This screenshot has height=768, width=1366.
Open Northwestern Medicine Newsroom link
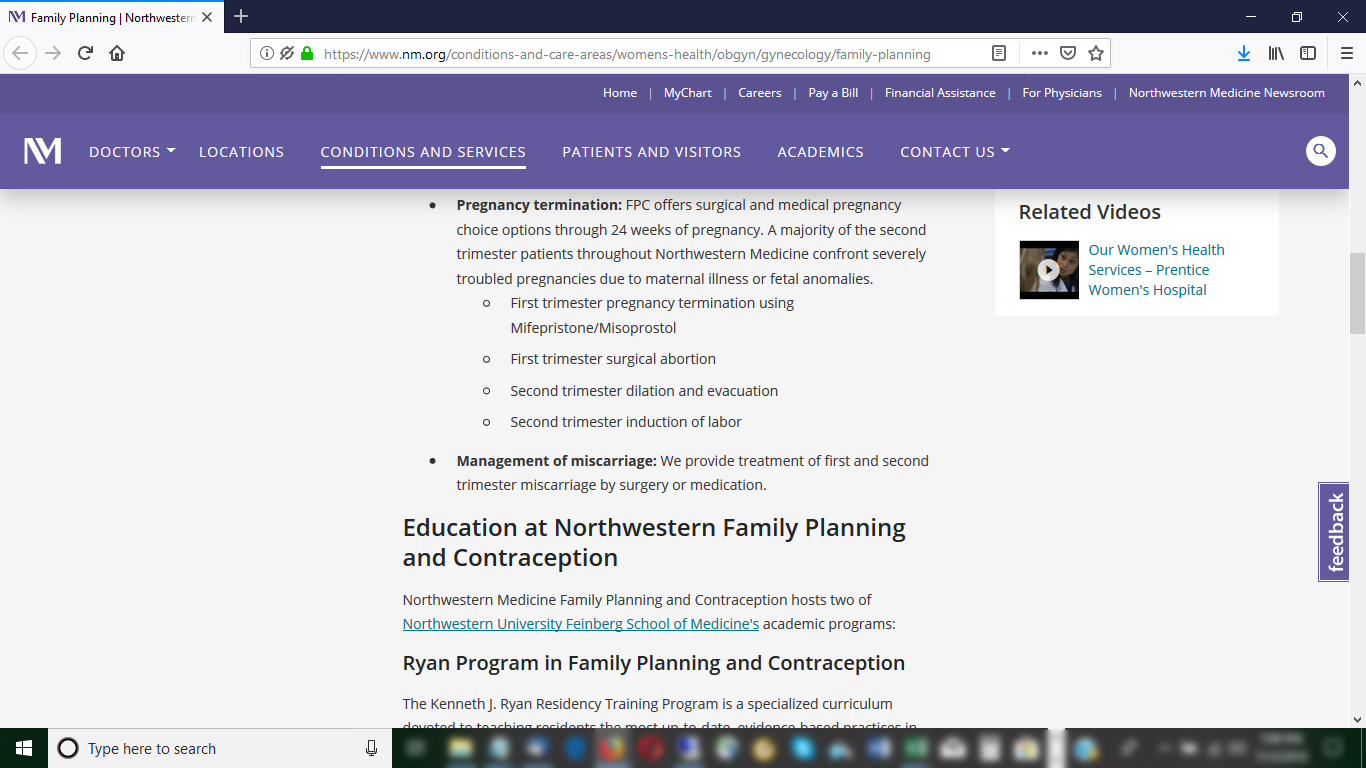(x=1227, y=93)
